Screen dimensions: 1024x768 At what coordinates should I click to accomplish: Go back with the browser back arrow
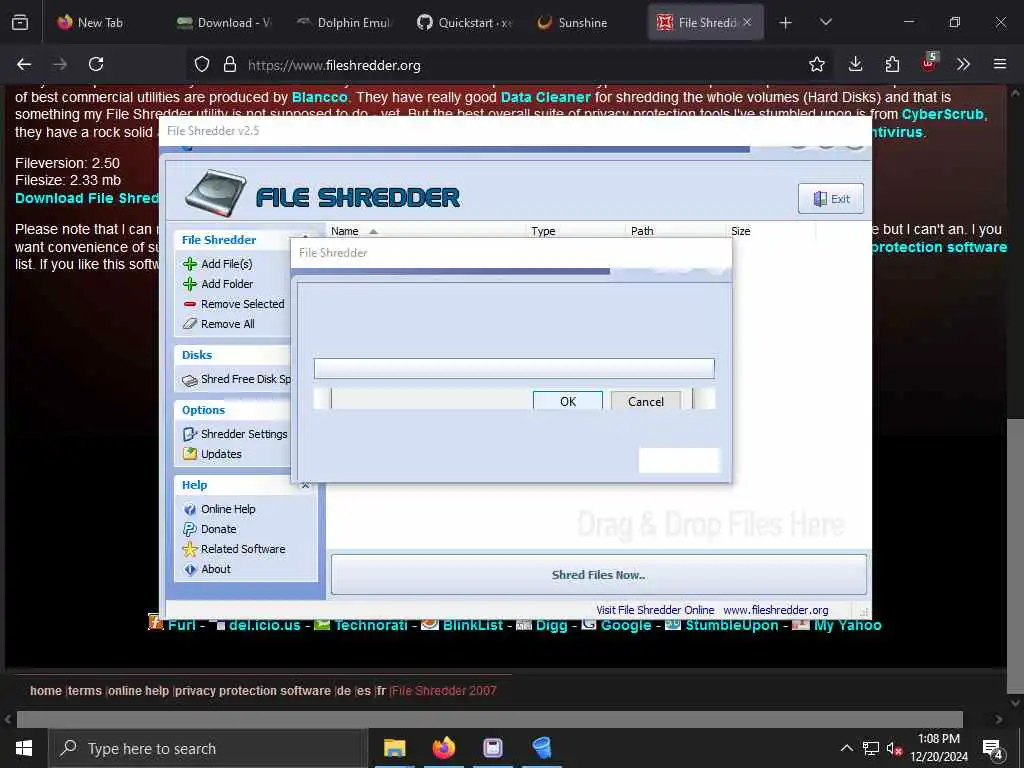pos(24,64)
